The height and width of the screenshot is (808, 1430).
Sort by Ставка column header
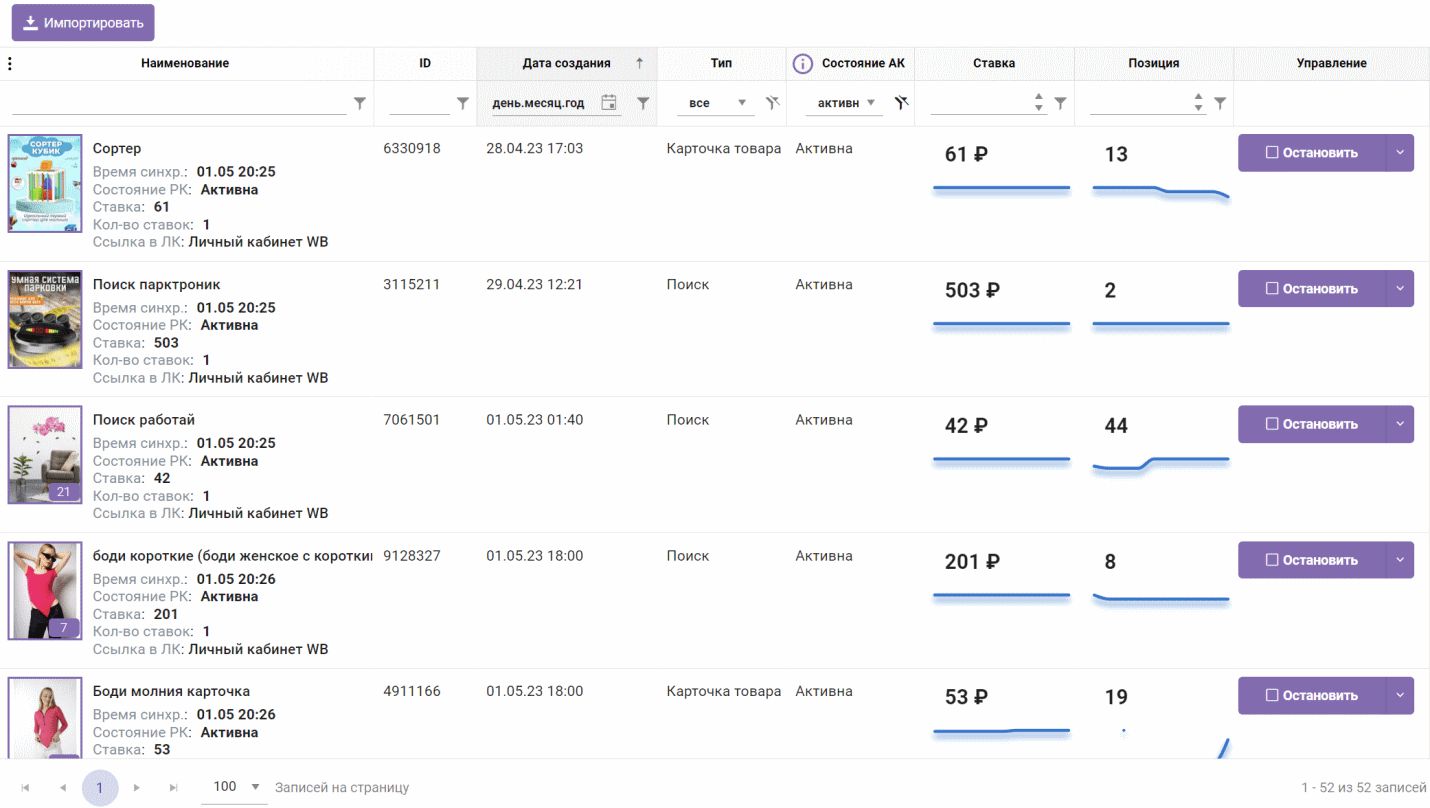(x=993, y=64)
